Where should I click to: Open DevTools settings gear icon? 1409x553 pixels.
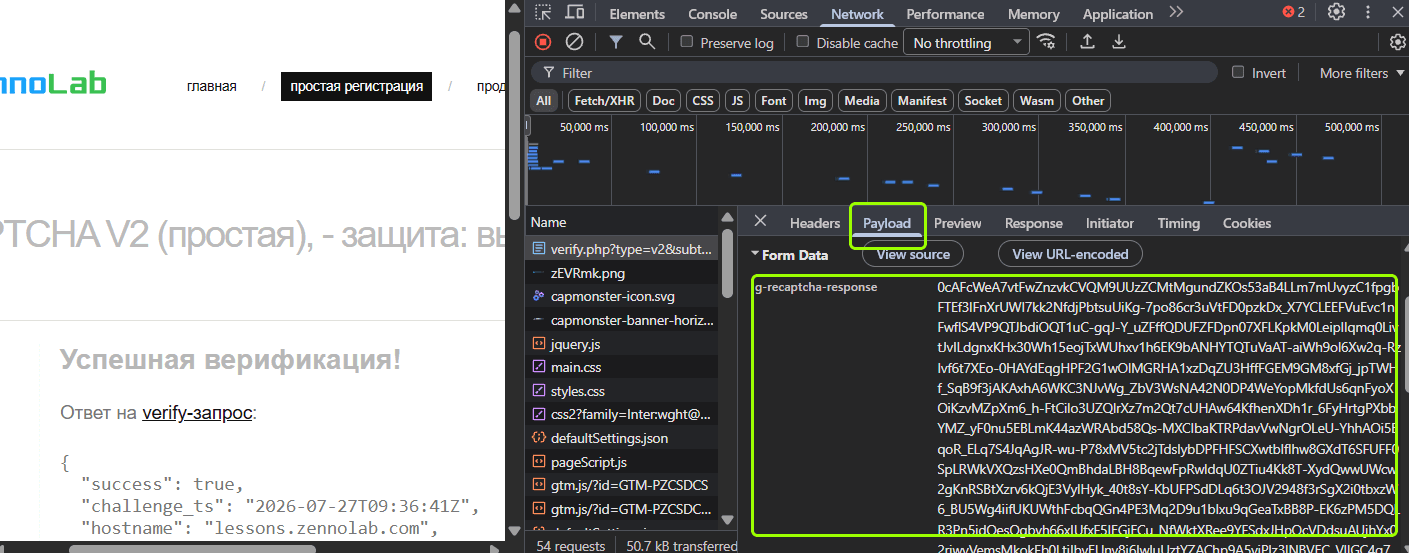1336,12
